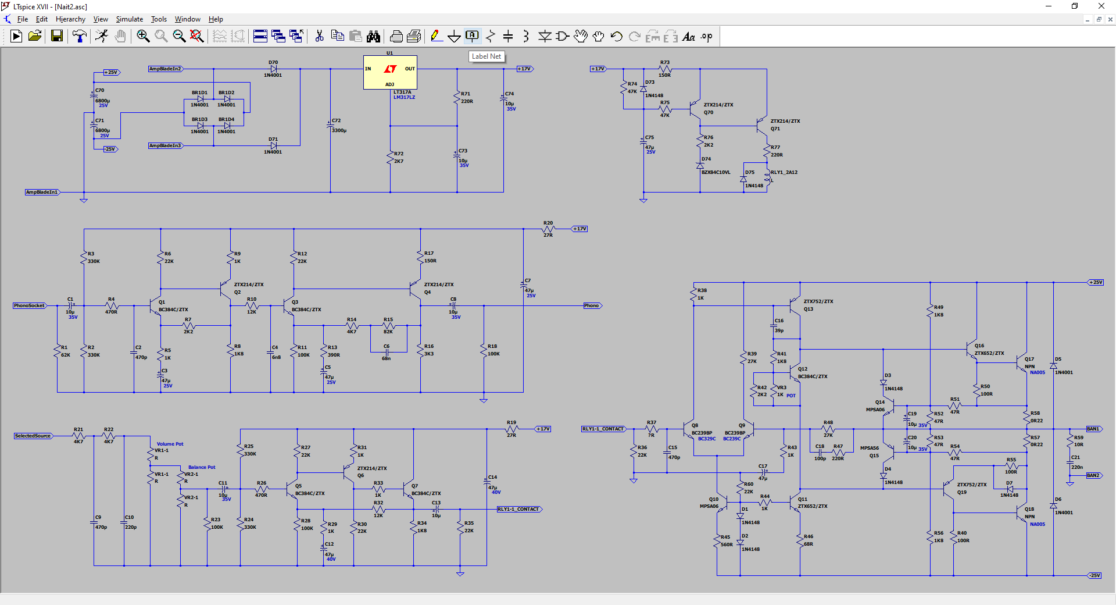Place a ground symbol
1116x605 pixels.
tap(456, 38)
